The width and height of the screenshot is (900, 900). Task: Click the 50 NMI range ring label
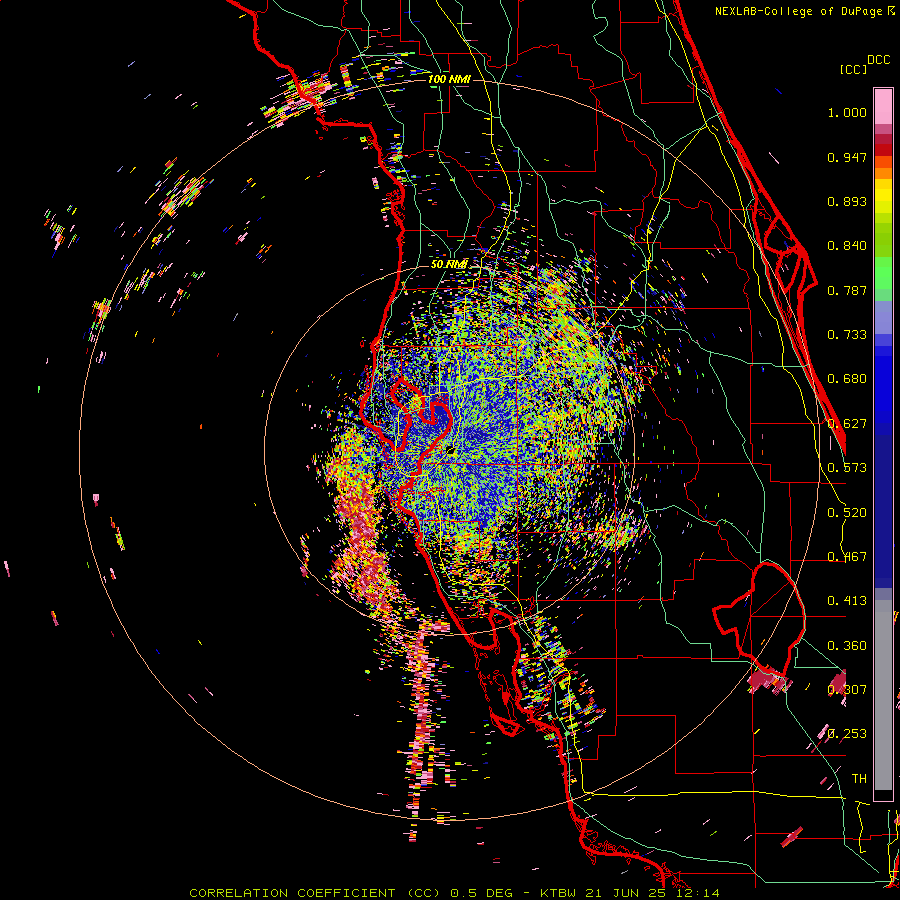click(x=449, y=265)
